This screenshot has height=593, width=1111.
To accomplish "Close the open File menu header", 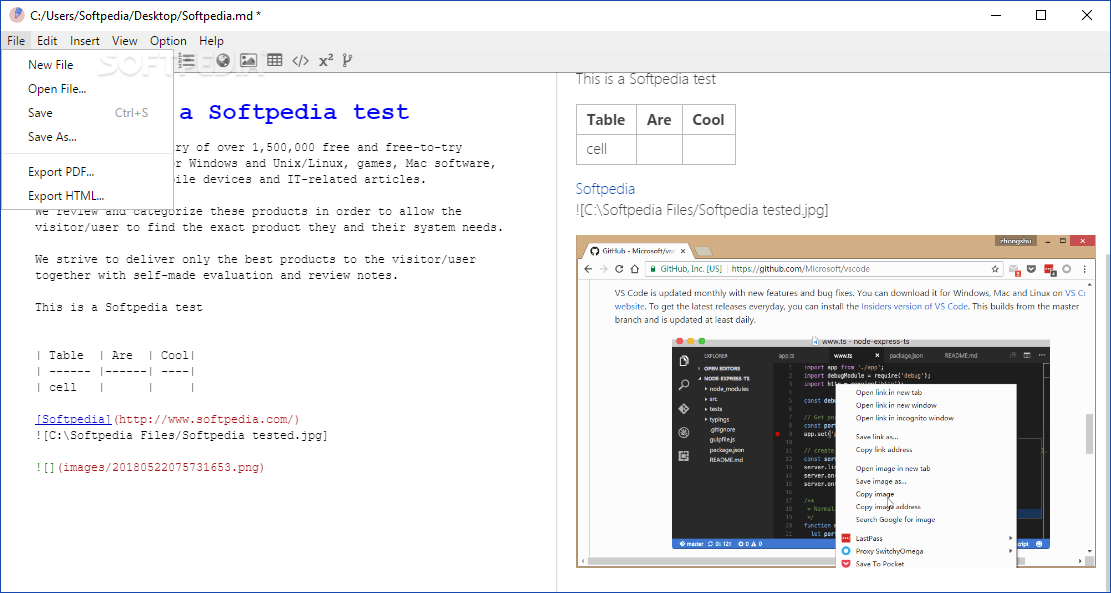I will click(x=16, y=41).
